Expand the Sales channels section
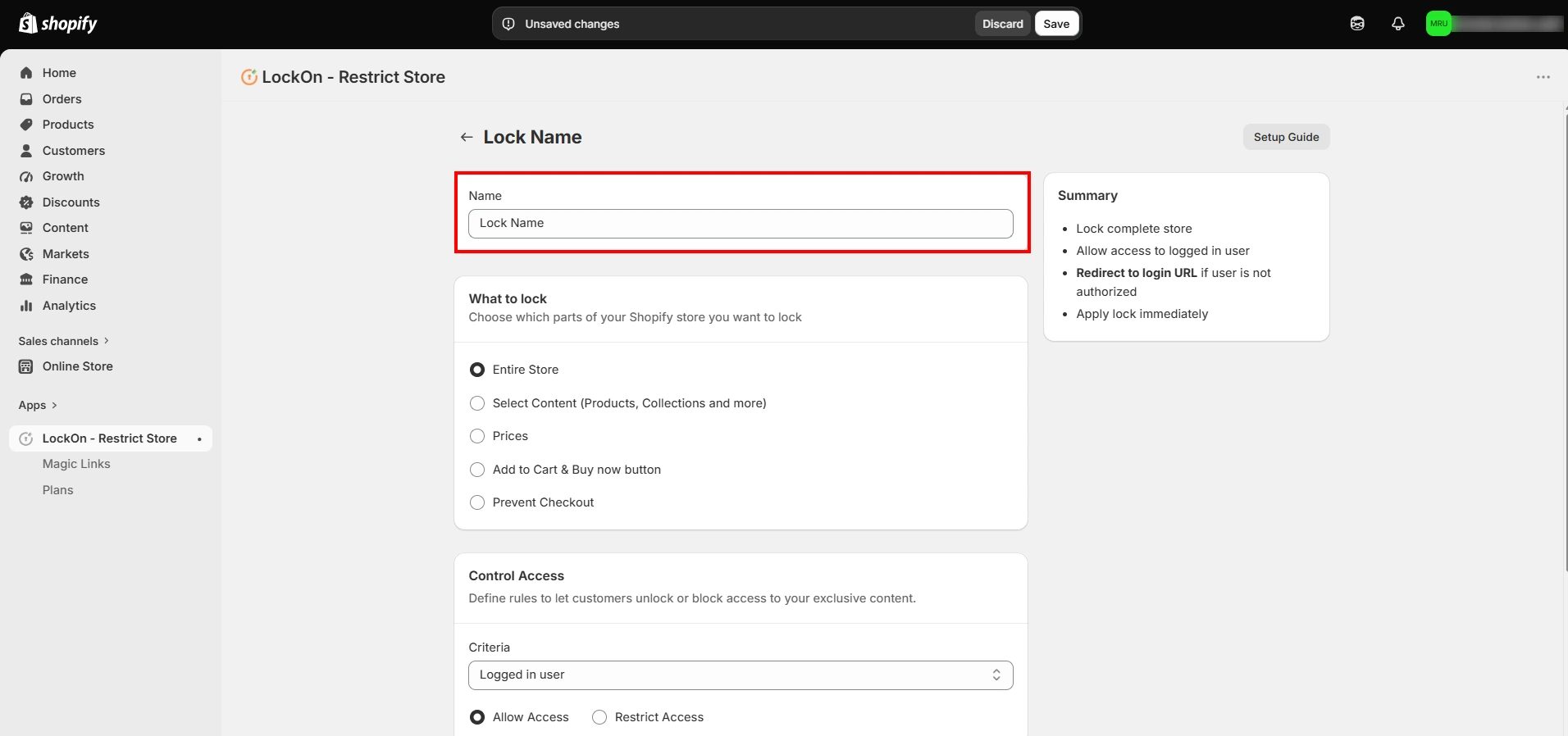 pos(64,341)
